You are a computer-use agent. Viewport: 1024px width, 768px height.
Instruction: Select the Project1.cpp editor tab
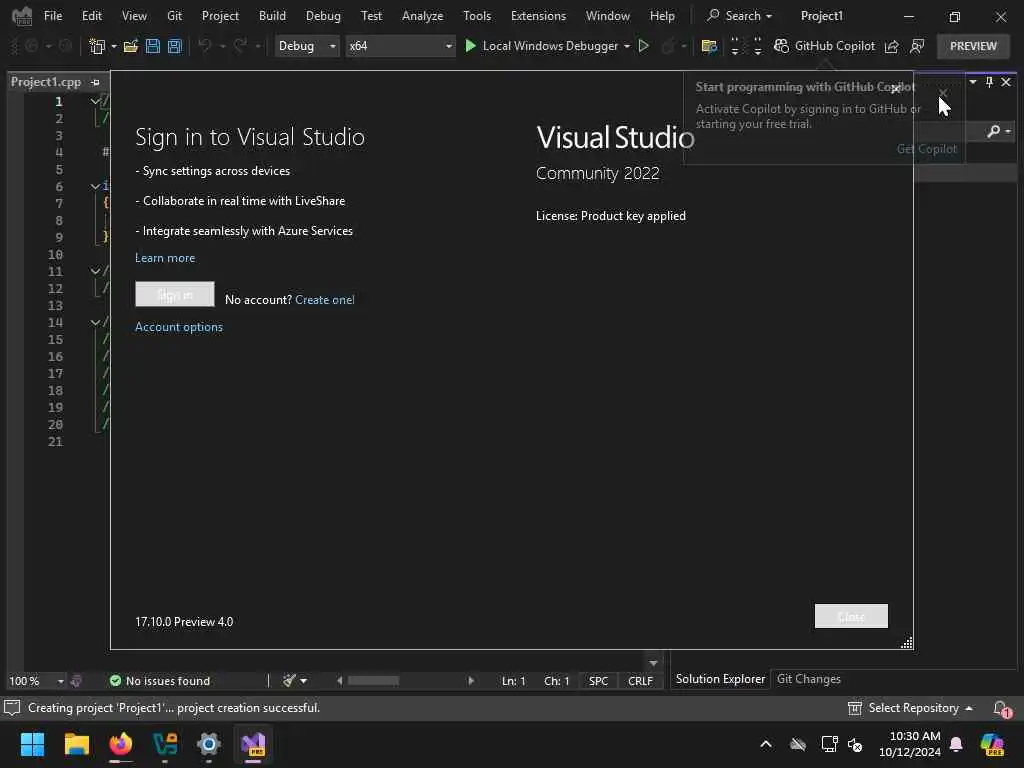click(46, 82)
